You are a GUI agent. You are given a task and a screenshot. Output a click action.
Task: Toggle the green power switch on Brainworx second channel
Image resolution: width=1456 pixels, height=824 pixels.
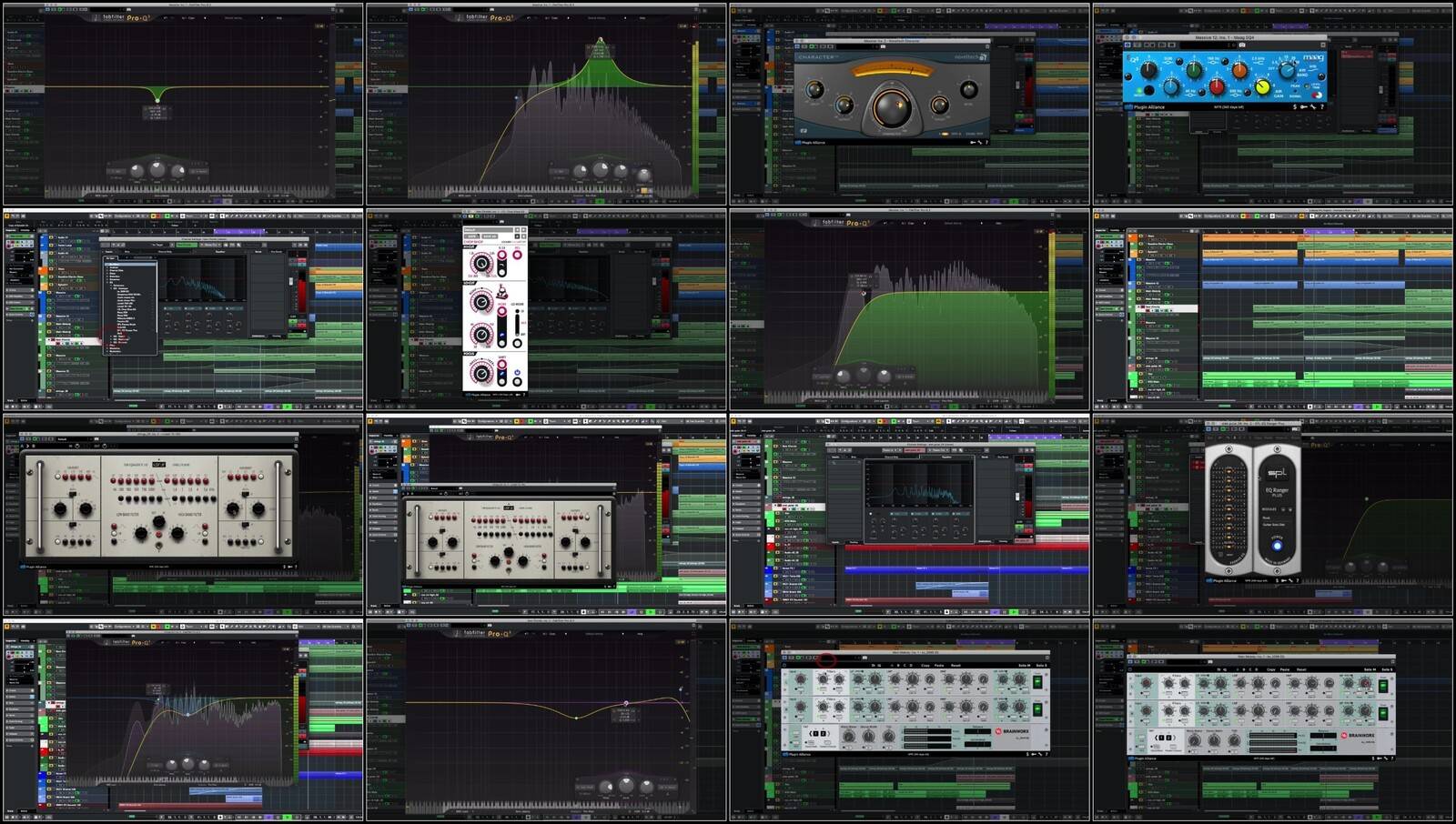(x=1037, y=709)
